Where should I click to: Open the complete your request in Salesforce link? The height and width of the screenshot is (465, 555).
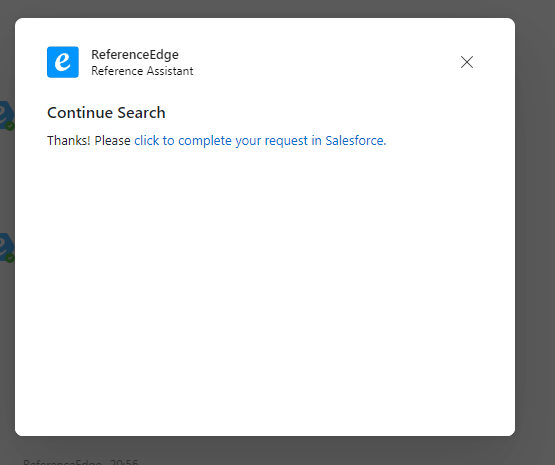[x=260, y=140]
